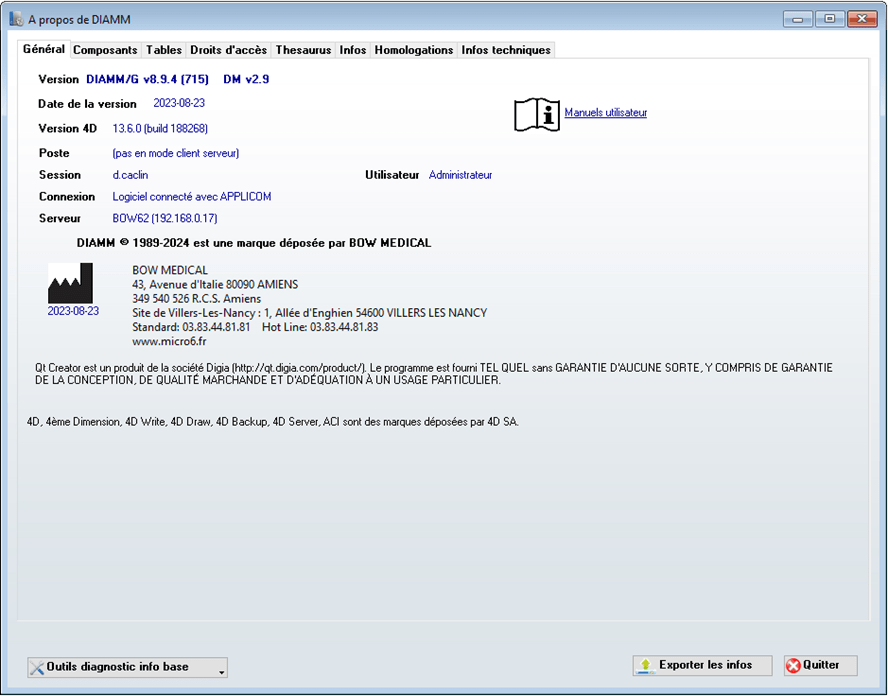Click the Utilisateur label
Image resolution: width=888 pixels, height=696 pixels.
point(392,175)
